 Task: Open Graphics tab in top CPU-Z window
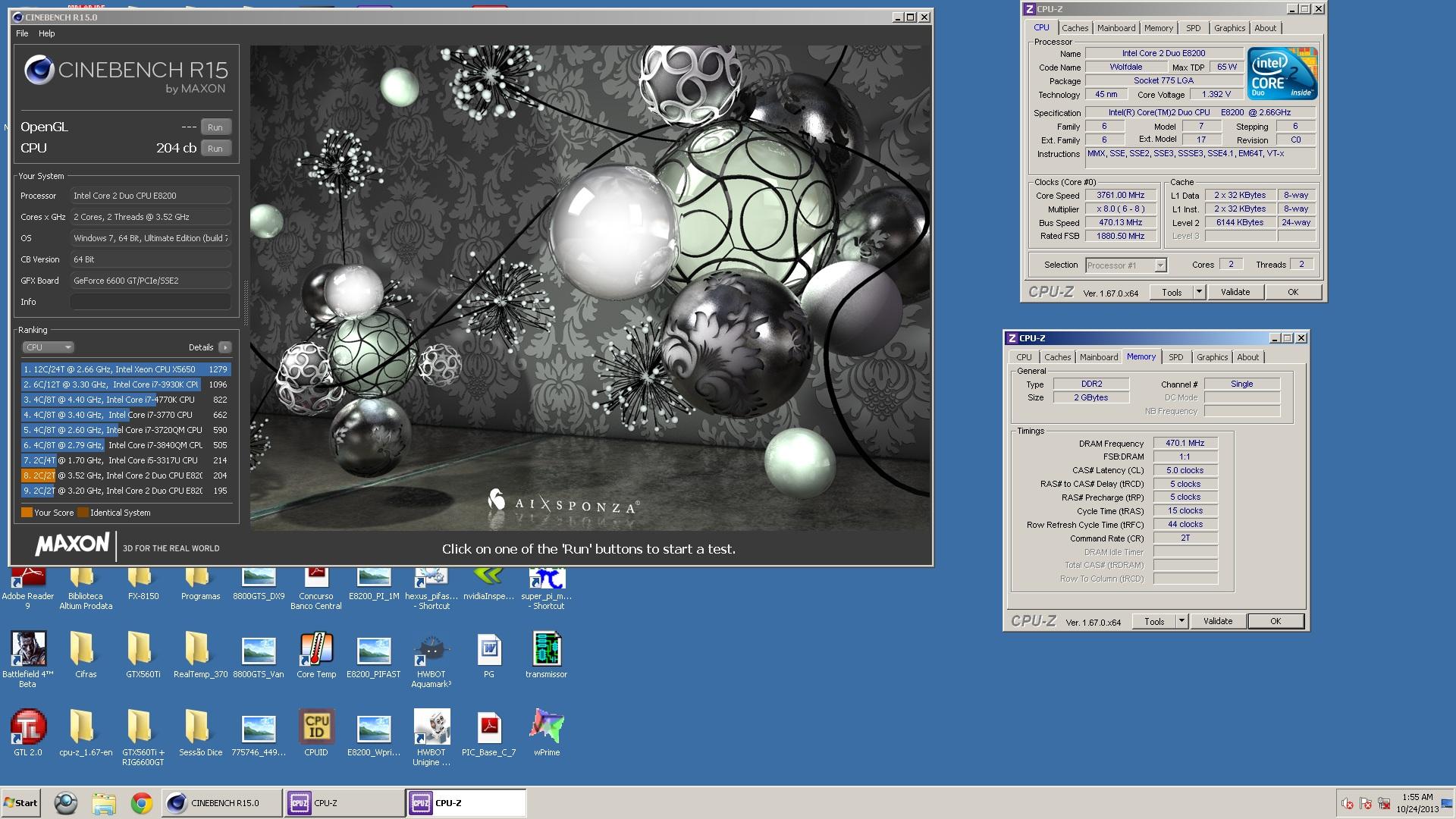(1229, 28)
